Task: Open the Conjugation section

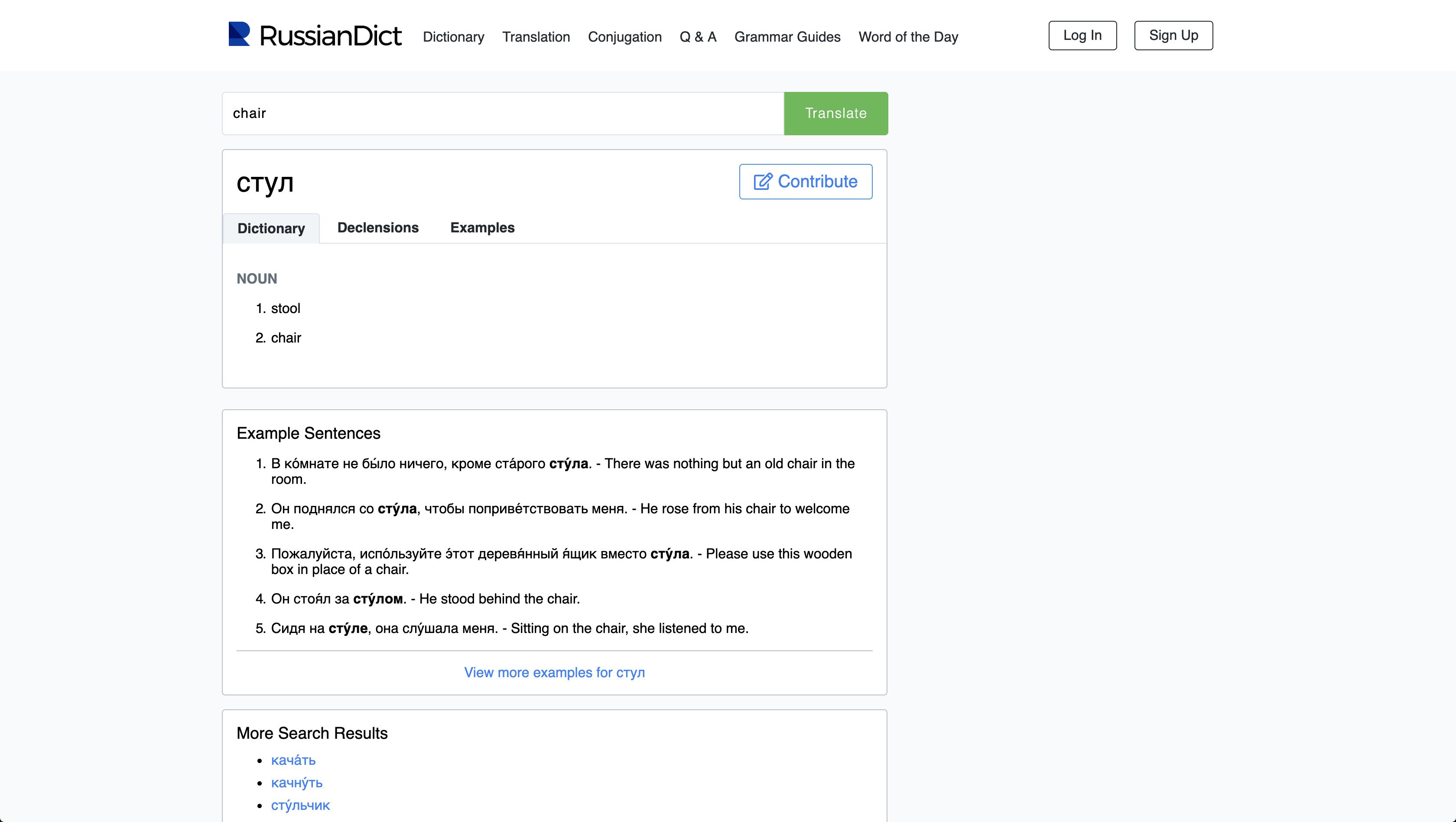Action: [624, 37]
